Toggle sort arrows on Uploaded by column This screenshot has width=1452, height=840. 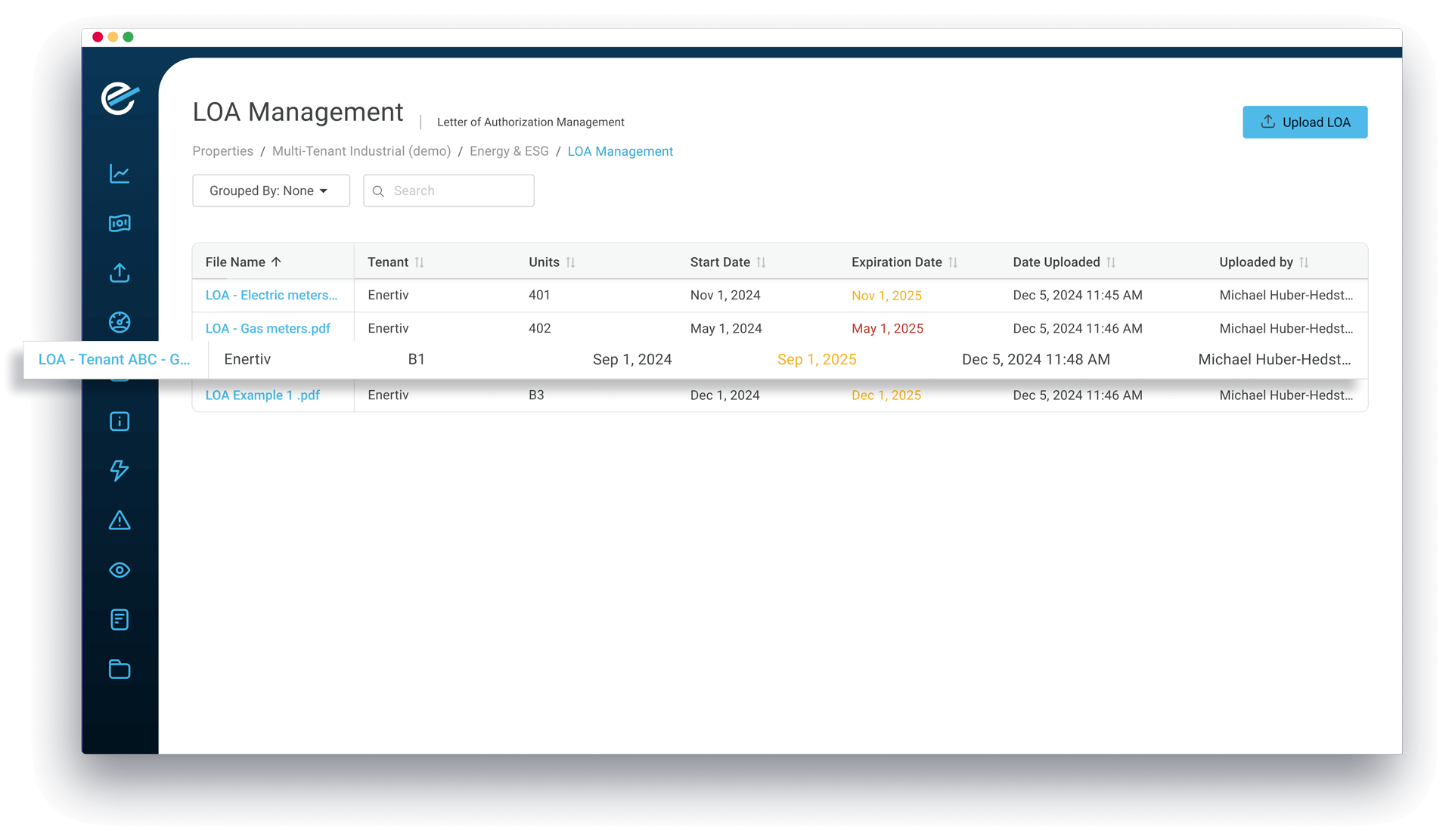point(1304,262)
